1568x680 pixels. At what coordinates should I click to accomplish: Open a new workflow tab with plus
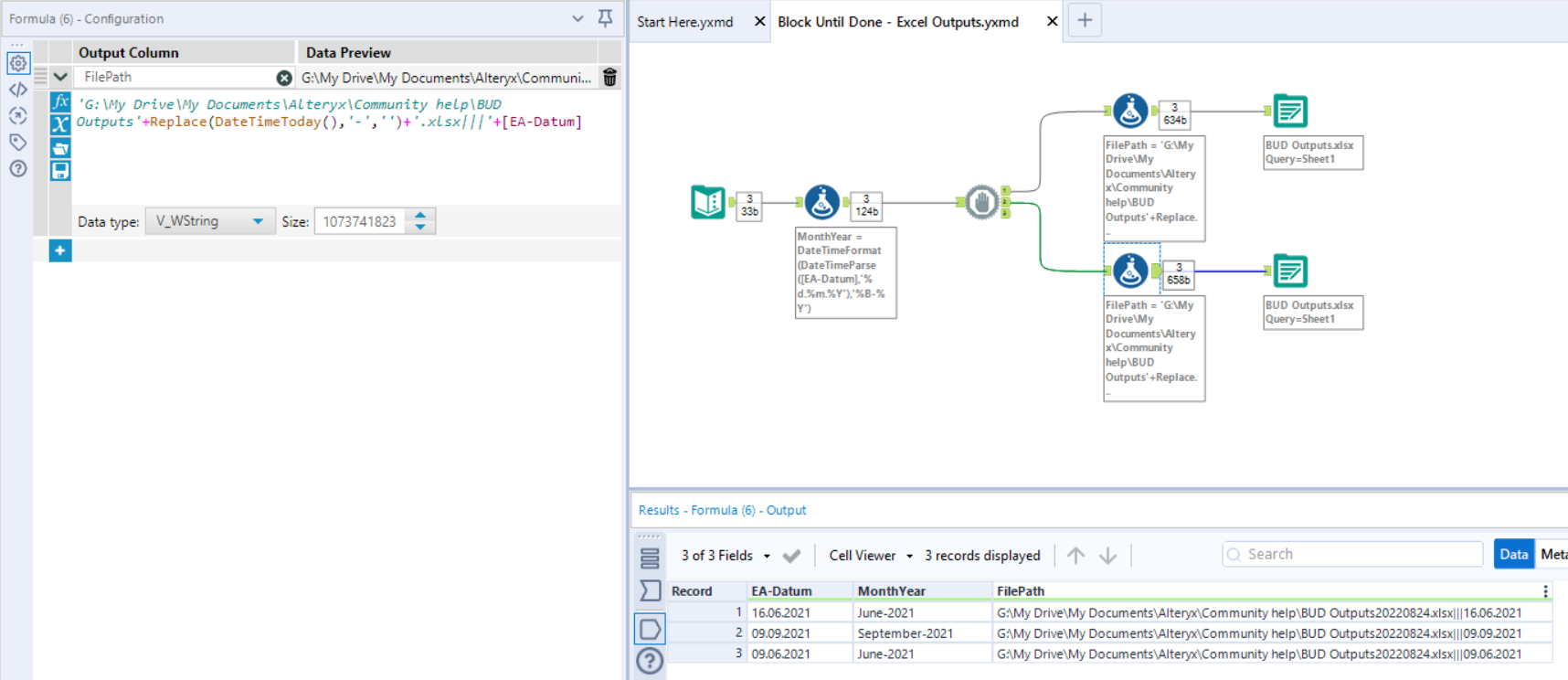(x=1085, y=20)
